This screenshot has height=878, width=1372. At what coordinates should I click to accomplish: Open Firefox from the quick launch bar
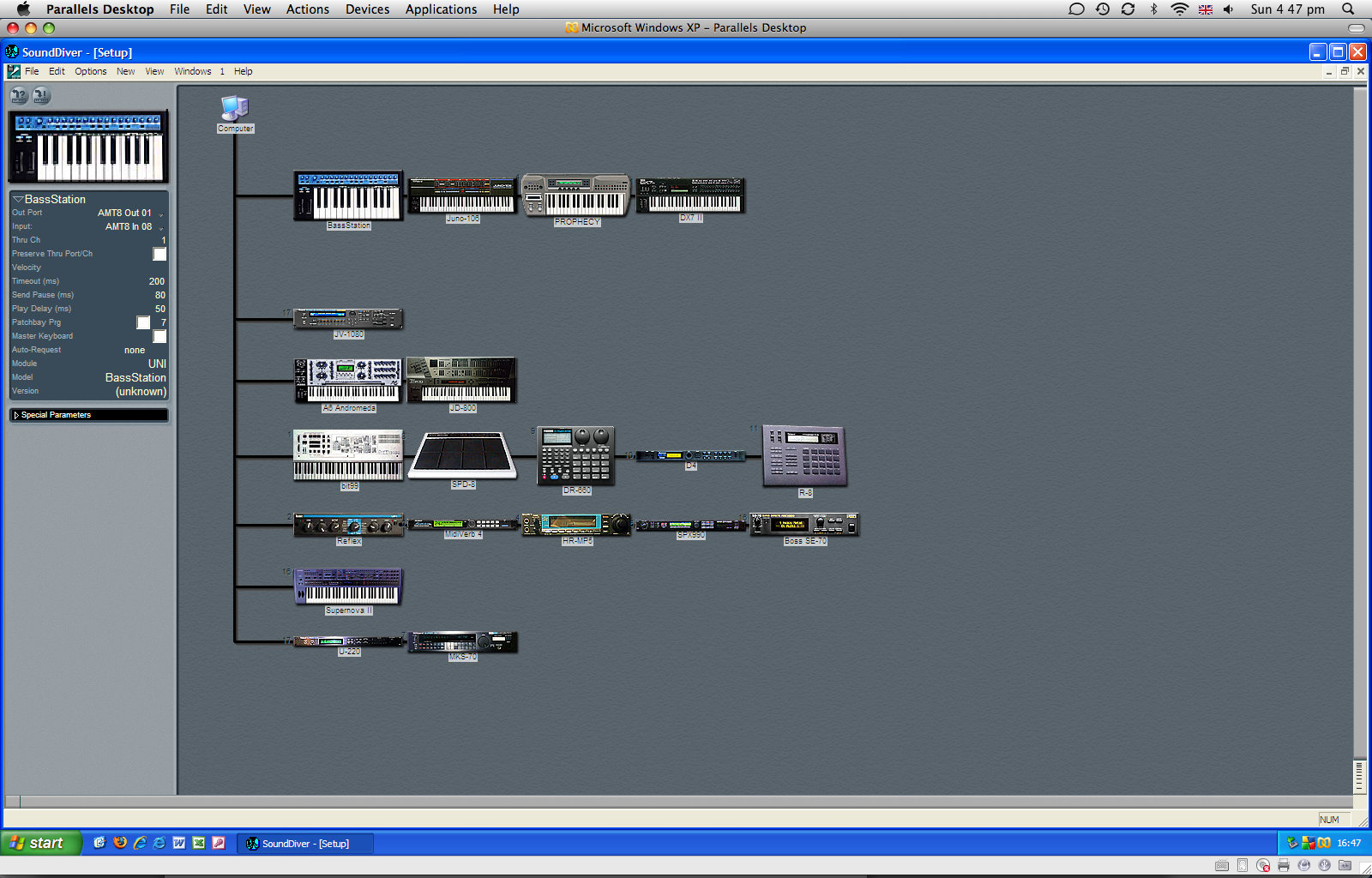(120, 843)
